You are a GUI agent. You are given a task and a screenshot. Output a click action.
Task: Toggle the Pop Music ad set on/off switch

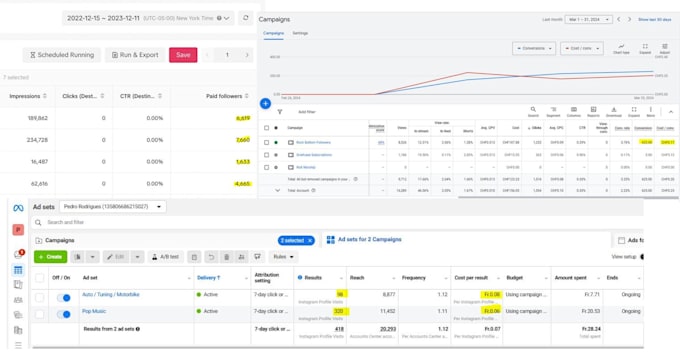coord(64,314)
